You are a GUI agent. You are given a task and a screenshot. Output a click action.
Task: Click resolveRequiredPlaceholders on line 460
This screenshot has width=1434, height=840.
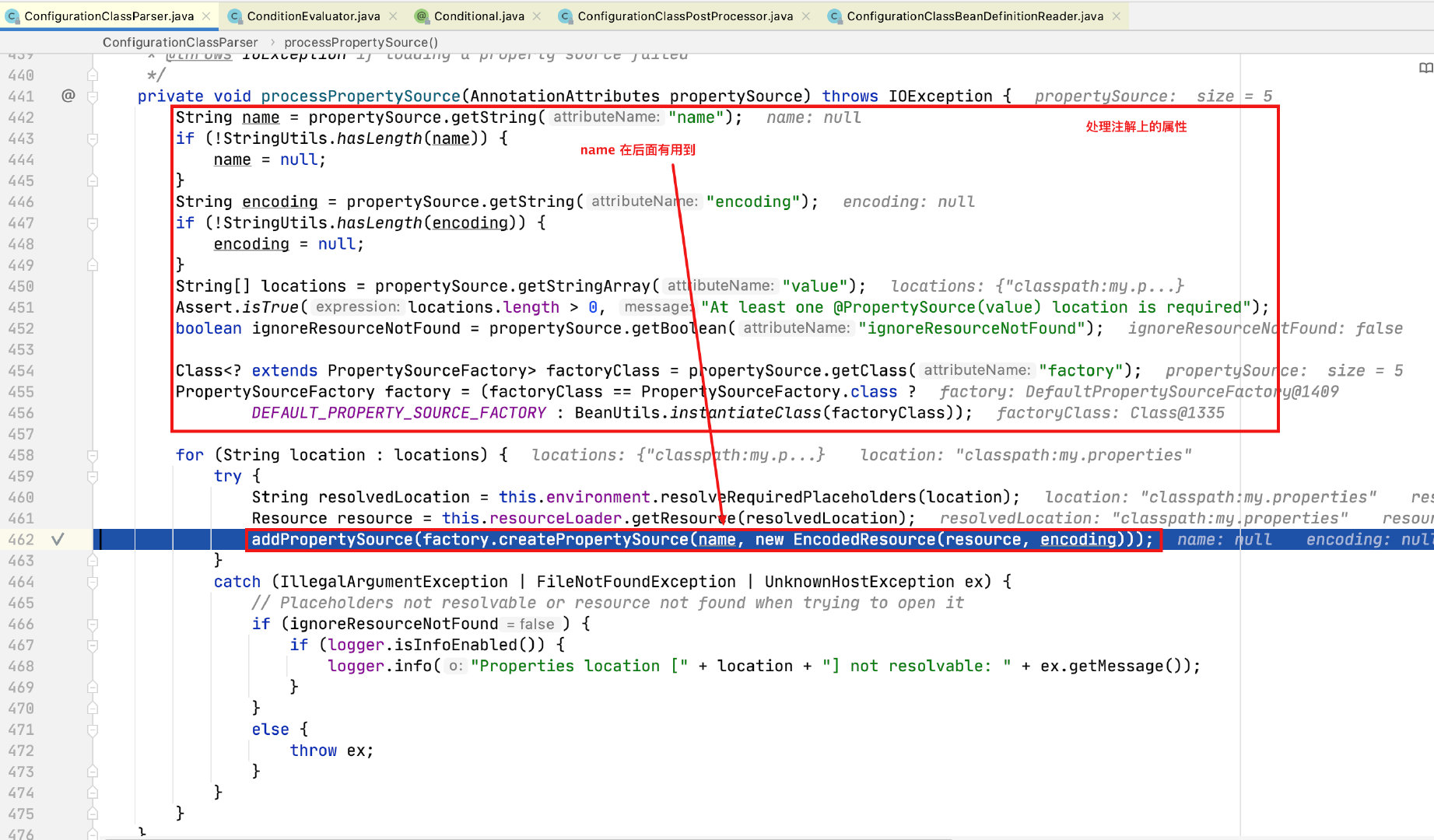[788, 497]
